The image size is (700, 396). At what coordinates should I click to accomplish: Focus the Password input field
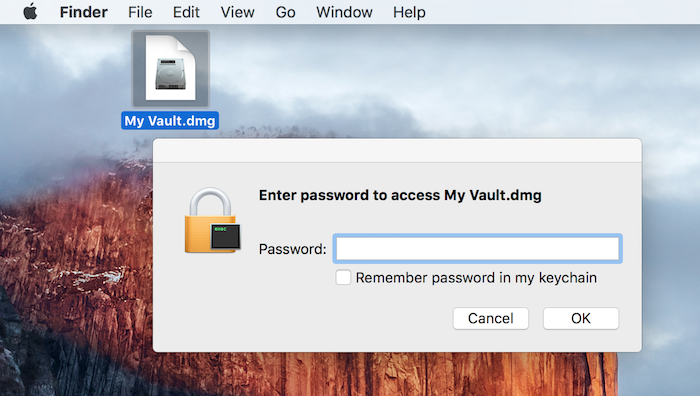click(x=477, y=249)
